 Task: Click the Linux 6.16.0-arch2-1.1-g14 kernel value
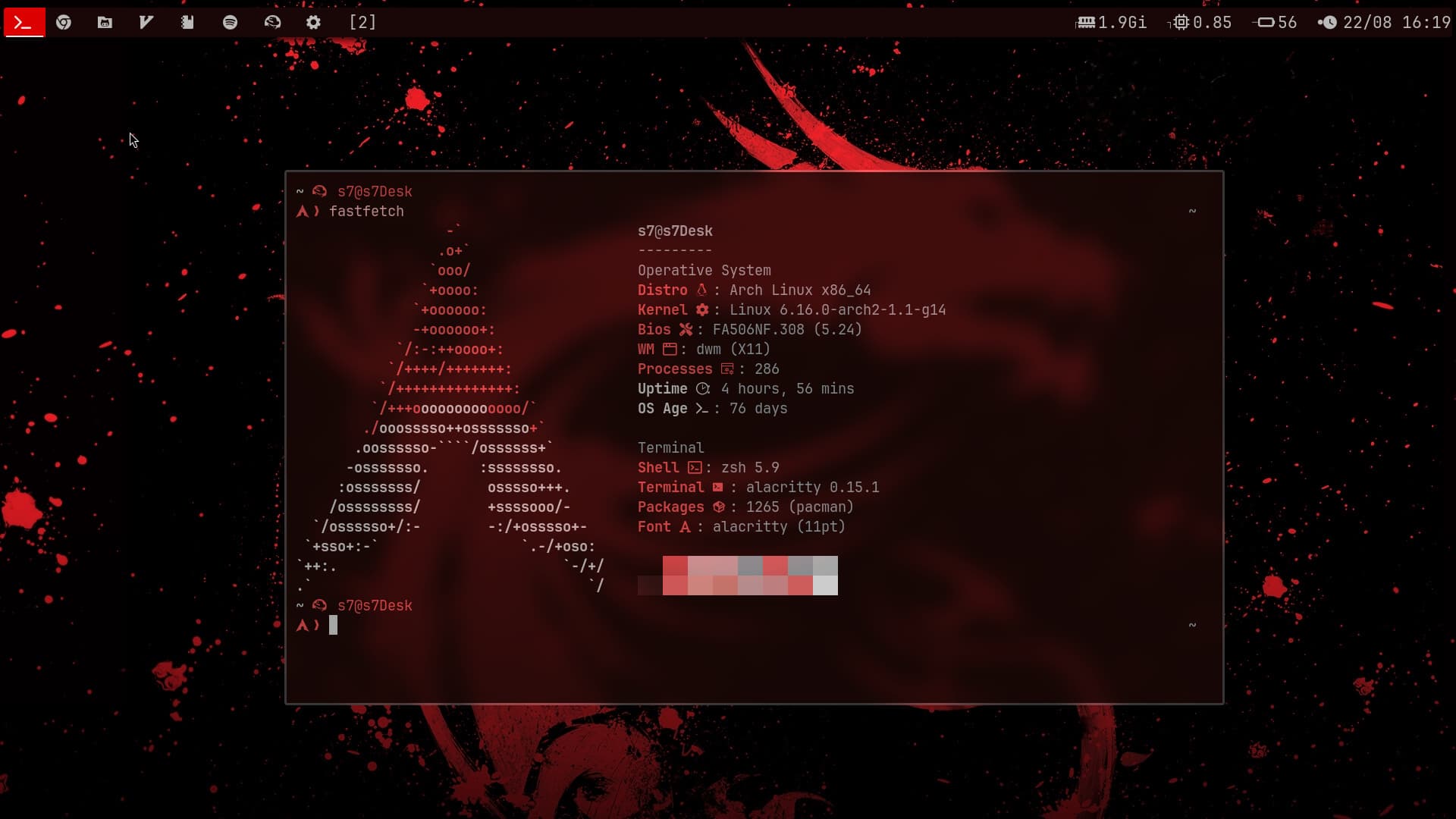[x=838, y=309]
